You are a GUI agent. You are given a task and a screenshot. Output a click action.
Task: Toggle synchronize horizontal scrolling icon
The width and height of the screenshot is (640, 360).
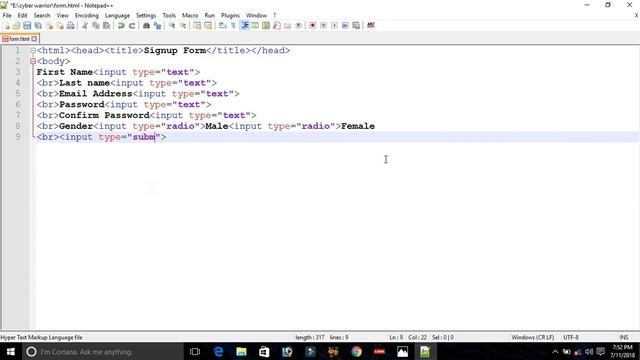pyautogui.click(x=208, y=25)
